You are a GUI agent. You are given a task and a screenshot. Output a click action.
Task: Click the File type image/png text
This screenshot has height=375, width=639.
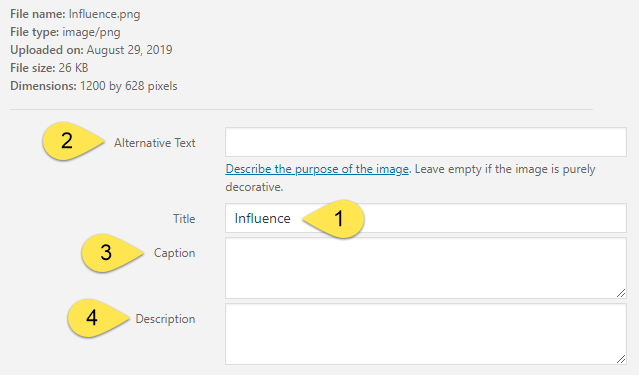pos(65,32)
